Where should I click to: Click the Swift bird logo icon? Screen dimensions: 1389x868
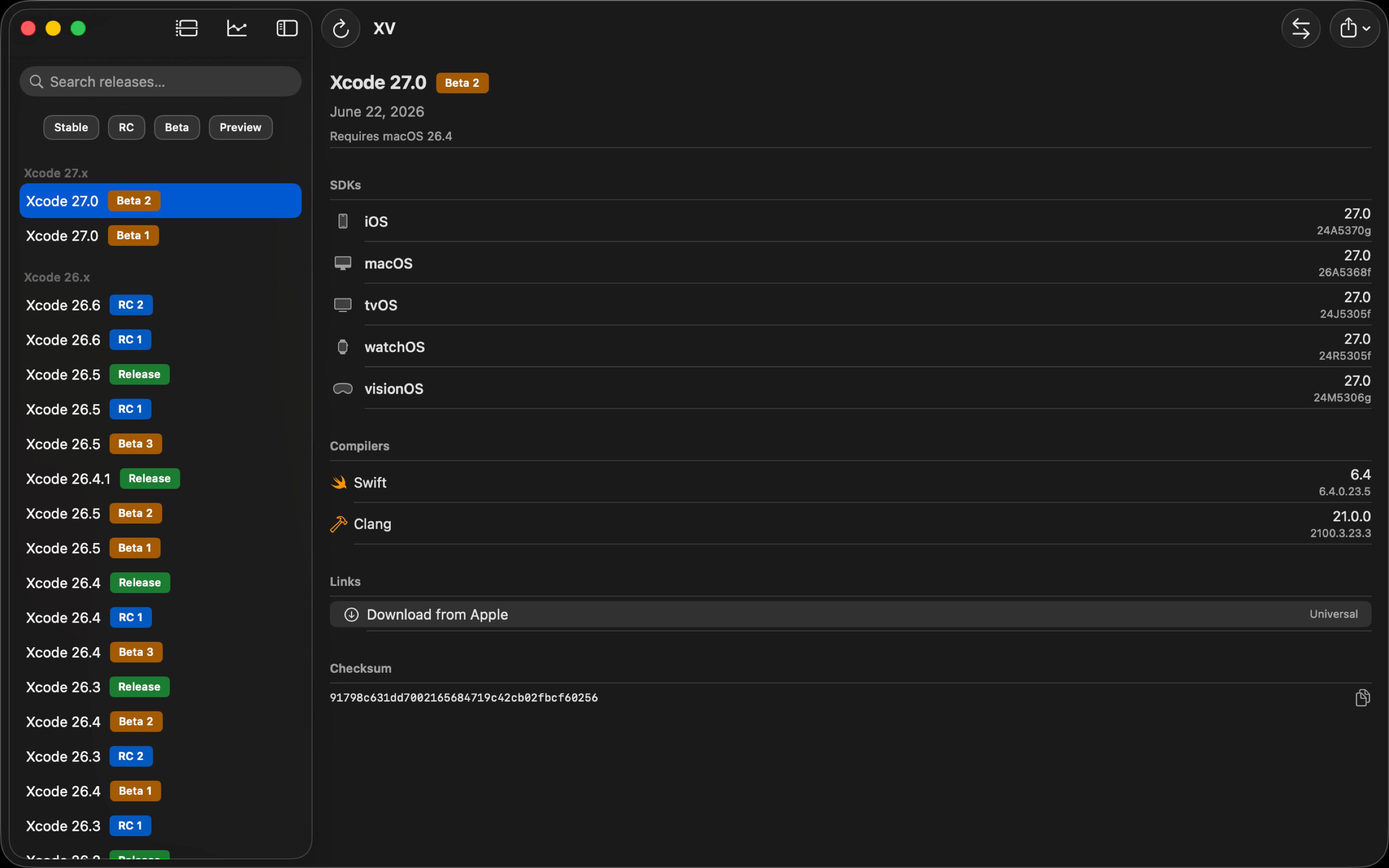point(339,482)
